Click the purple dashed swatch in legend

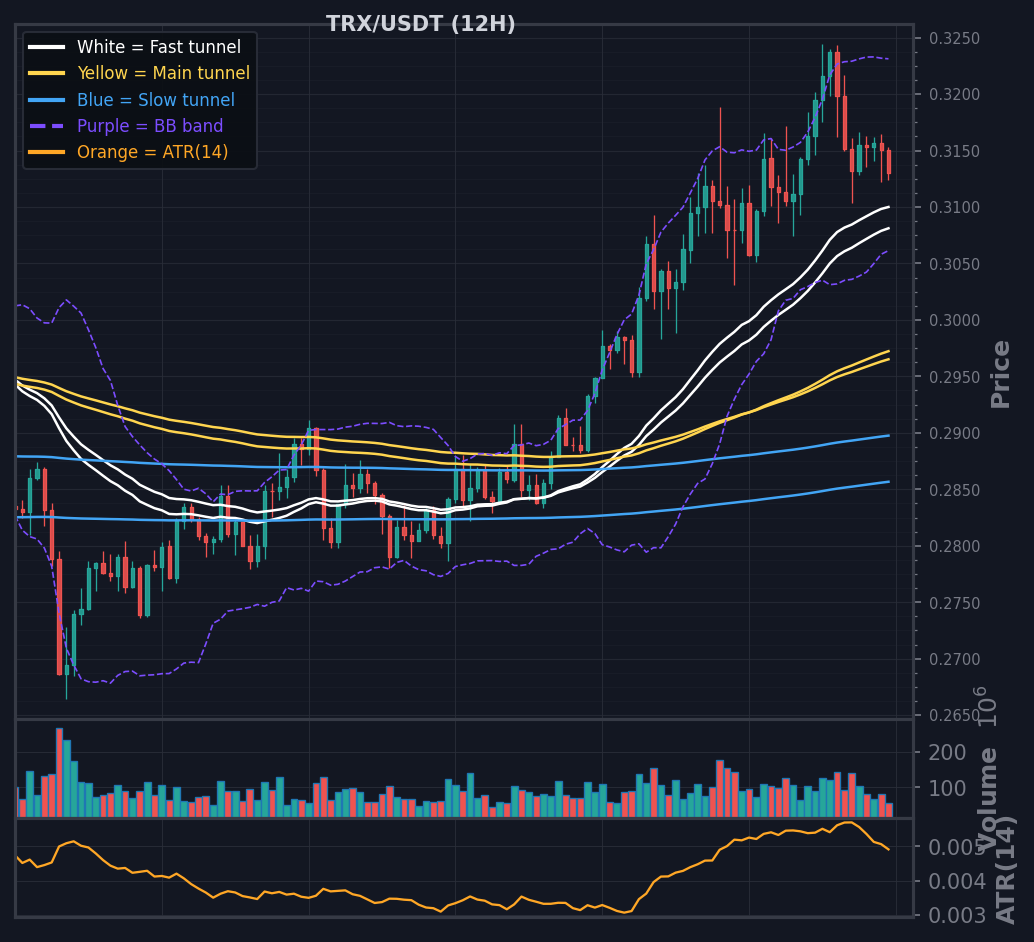pos(47,126)
